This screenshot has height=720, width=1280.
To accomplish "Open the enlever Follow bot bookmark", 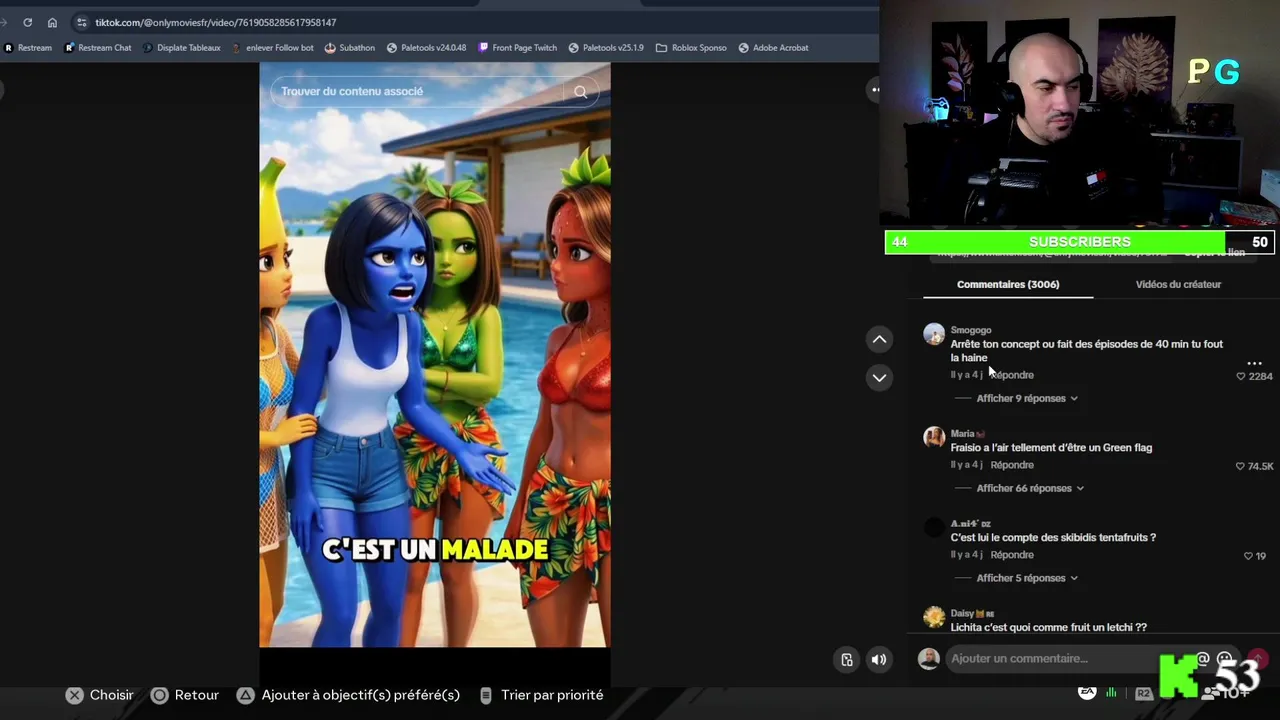I will tap(272, 47).
